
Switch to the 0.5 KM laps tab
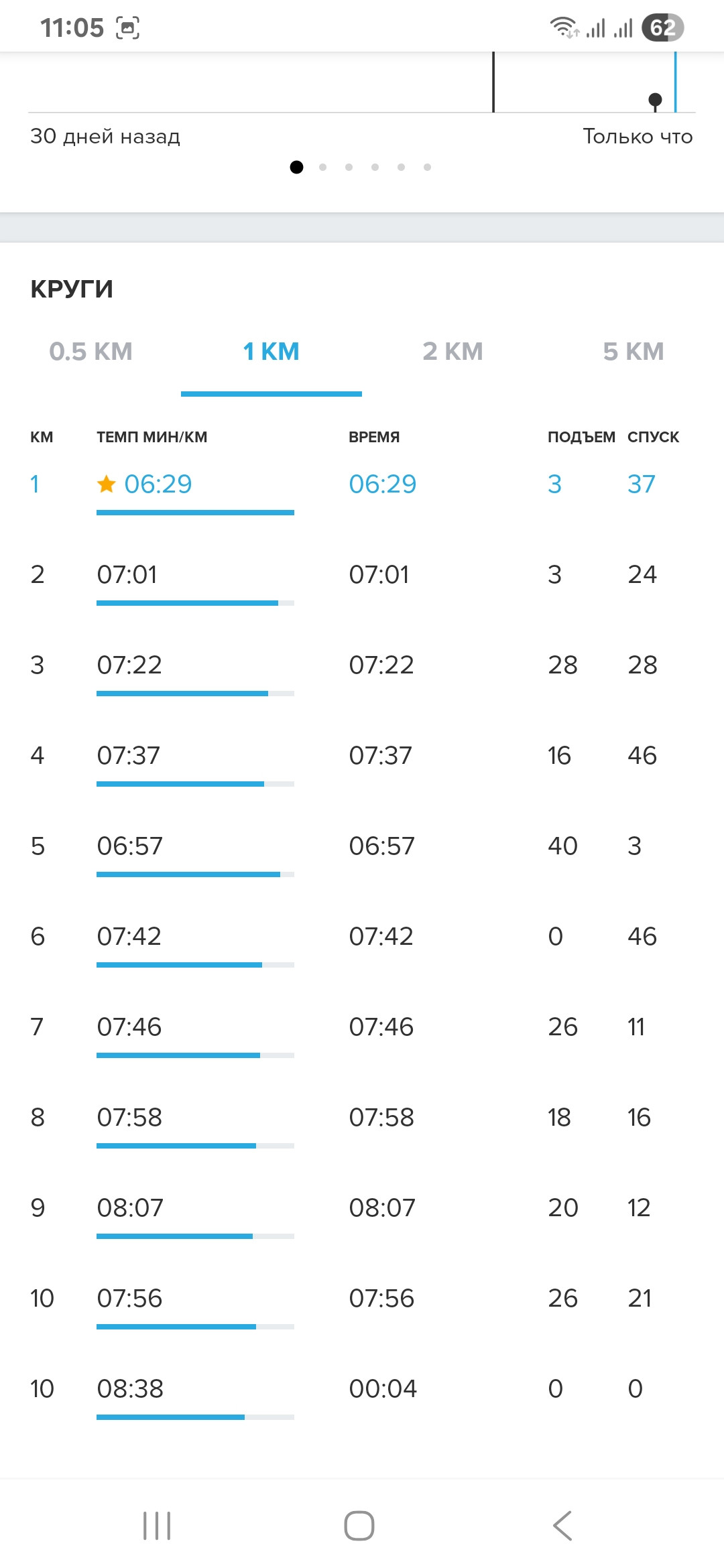(x=90, y=351)
